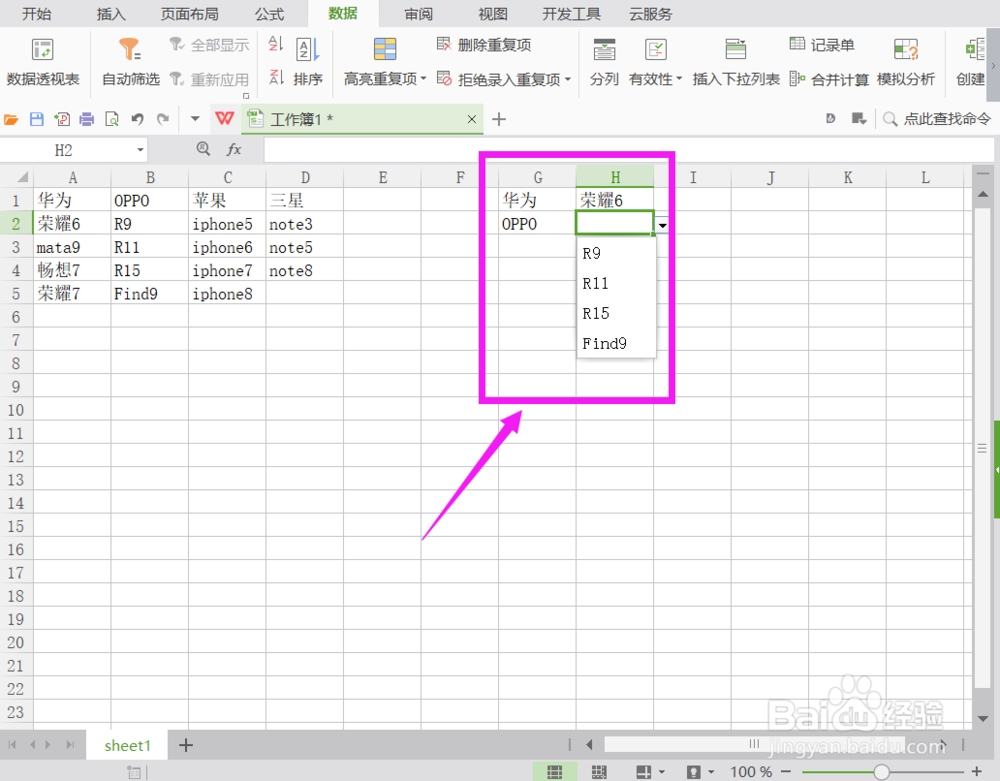Toggle page break preview view
The image size is (1000, 781).
[599, 772]
